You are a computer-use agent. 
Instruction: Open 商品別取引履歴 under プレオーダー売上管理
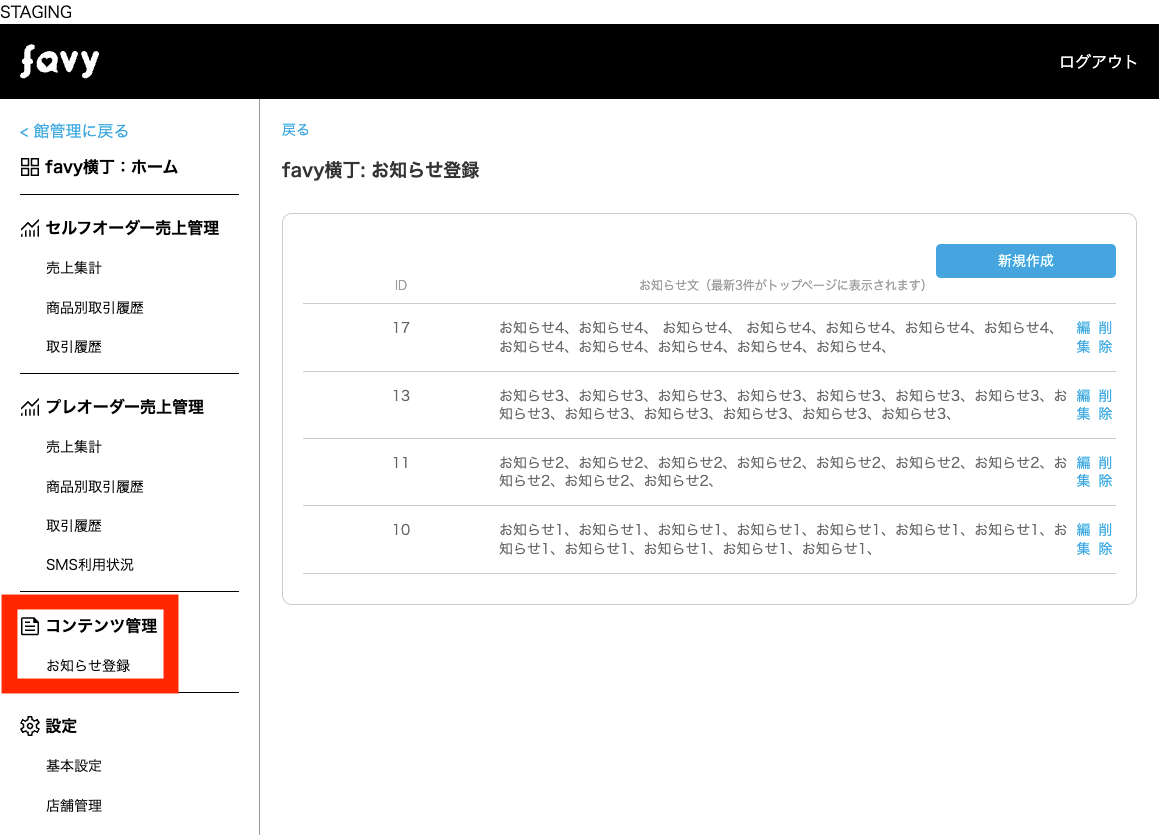coord(95,486)
